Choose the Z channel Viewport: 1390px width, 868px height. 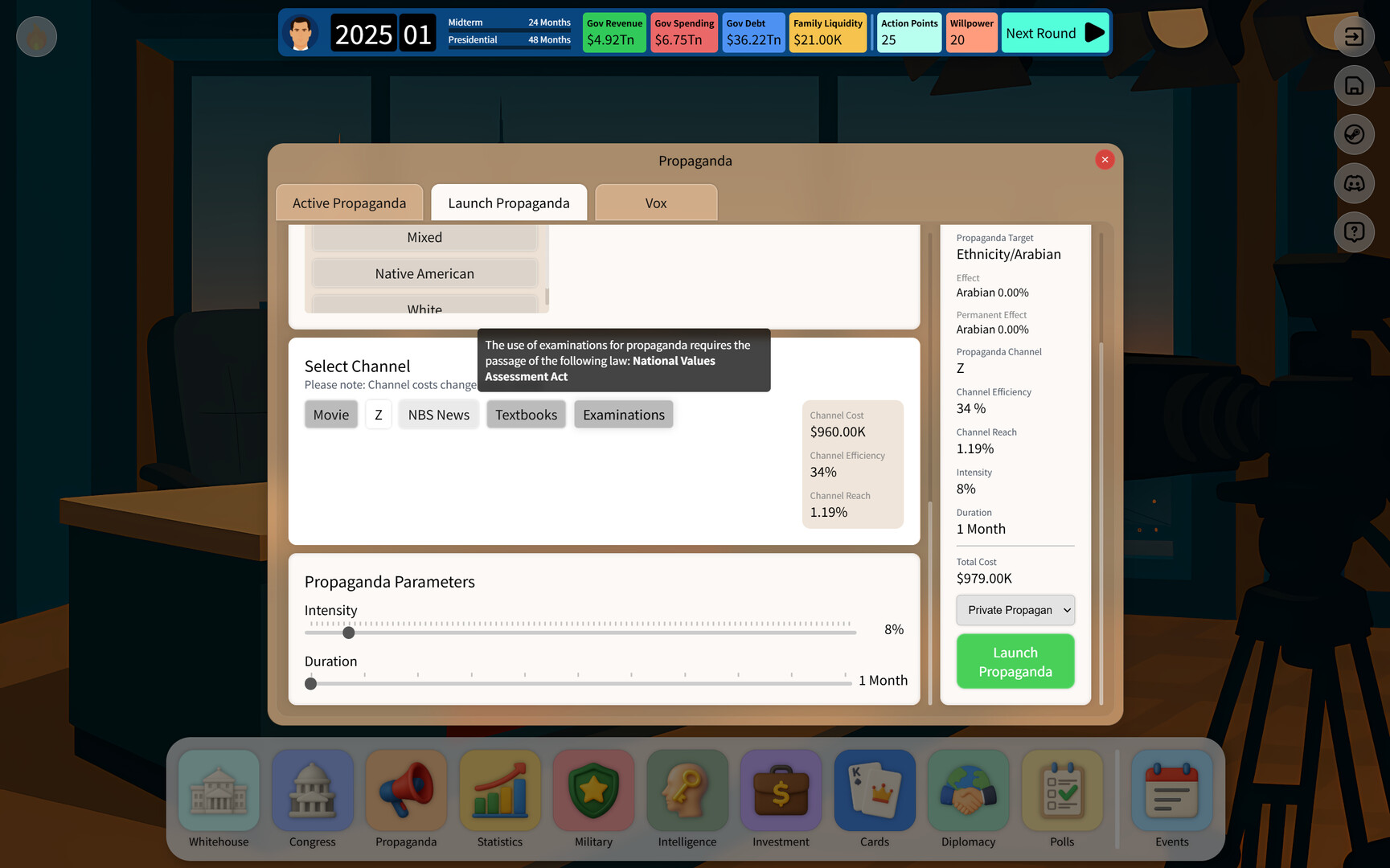(379, 415)
